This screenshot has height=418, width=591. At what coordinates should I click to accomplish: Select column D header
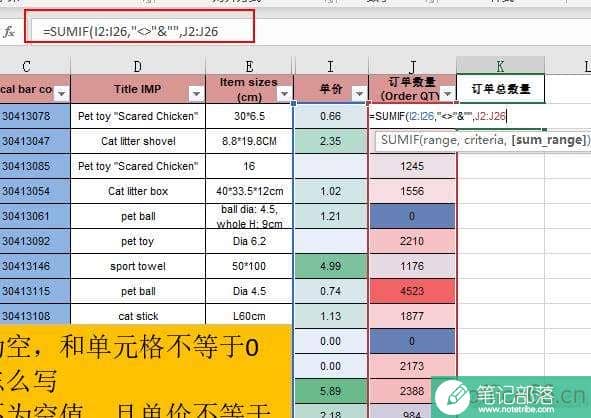(138, 66)
